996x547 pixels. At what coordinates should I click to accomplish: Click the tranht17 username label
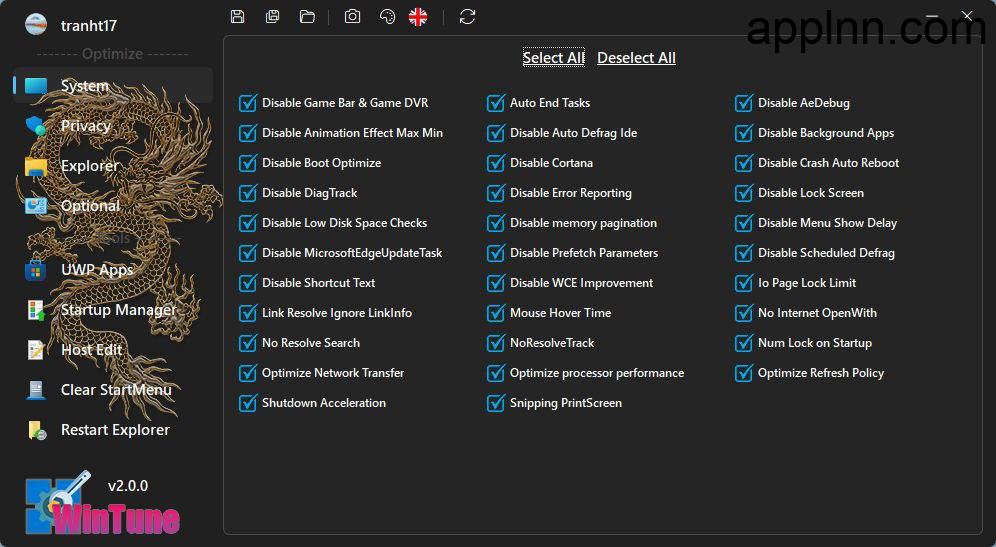tap(89, 25)
